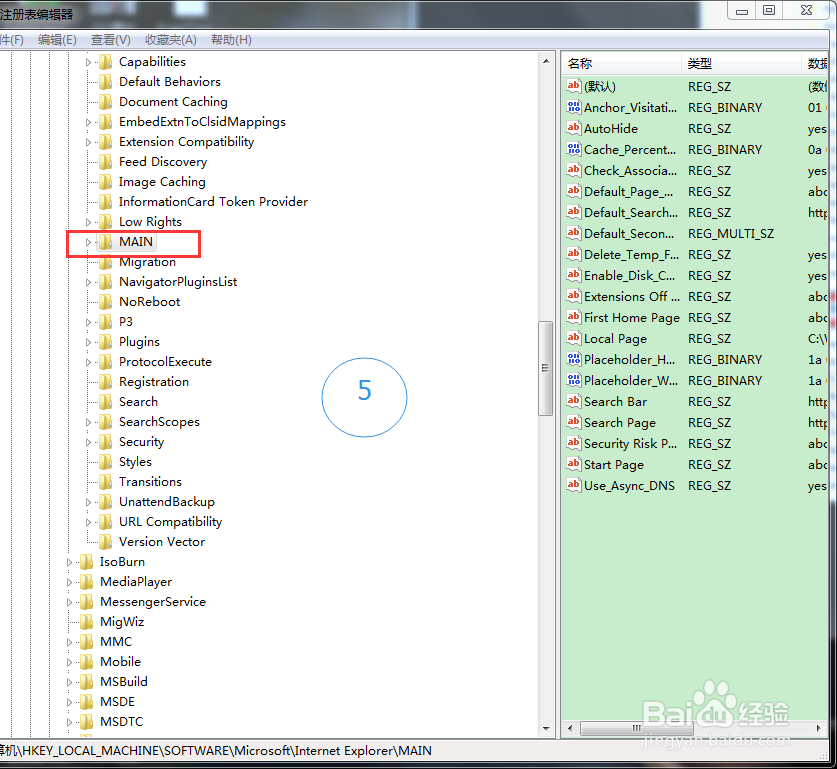Click the MigWiz folder icon
Viewport: 837px width, 769px height.
[x=86, y=622]
